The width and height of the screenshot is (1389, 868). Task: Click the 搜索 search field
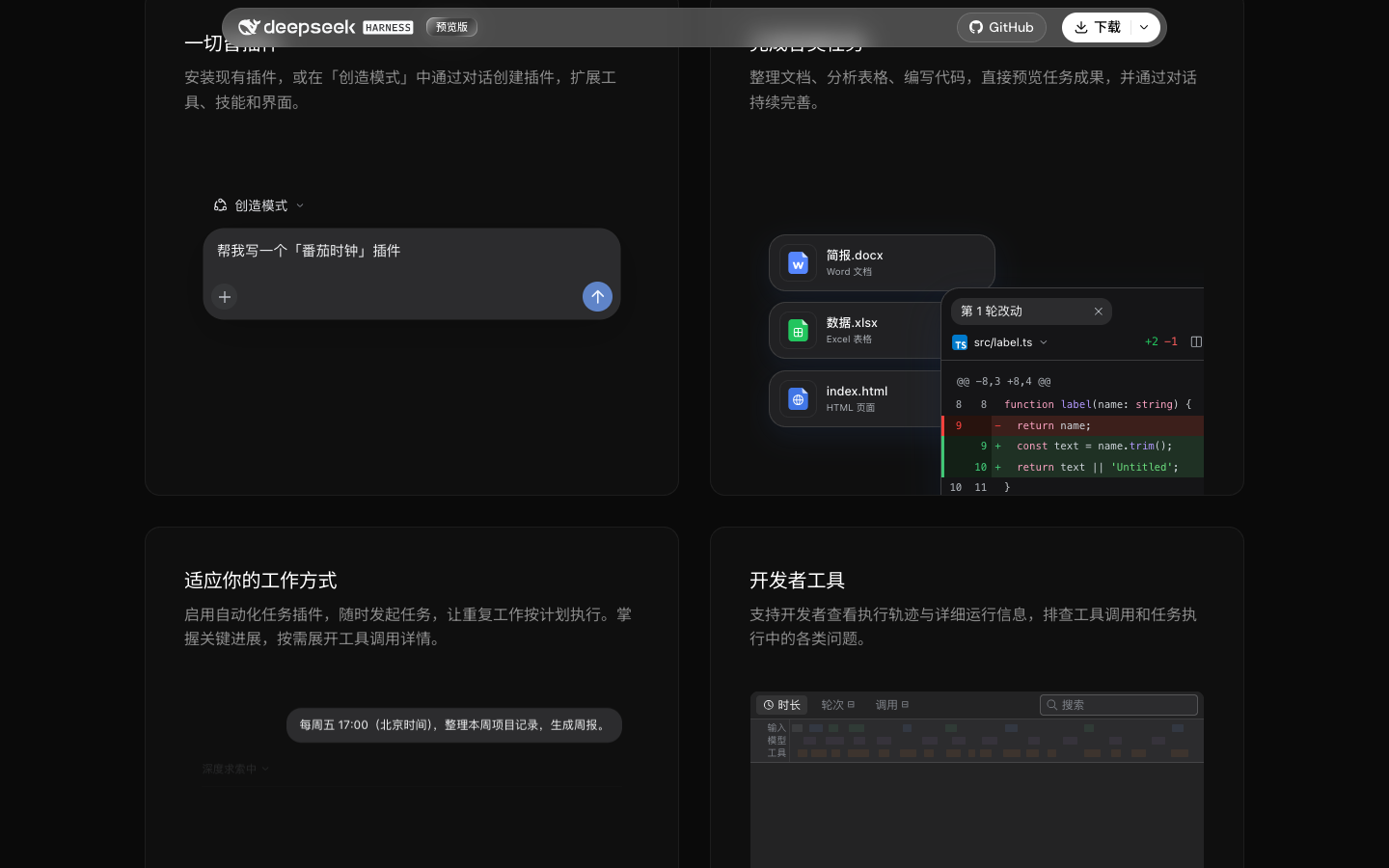tap(1119, 705)
